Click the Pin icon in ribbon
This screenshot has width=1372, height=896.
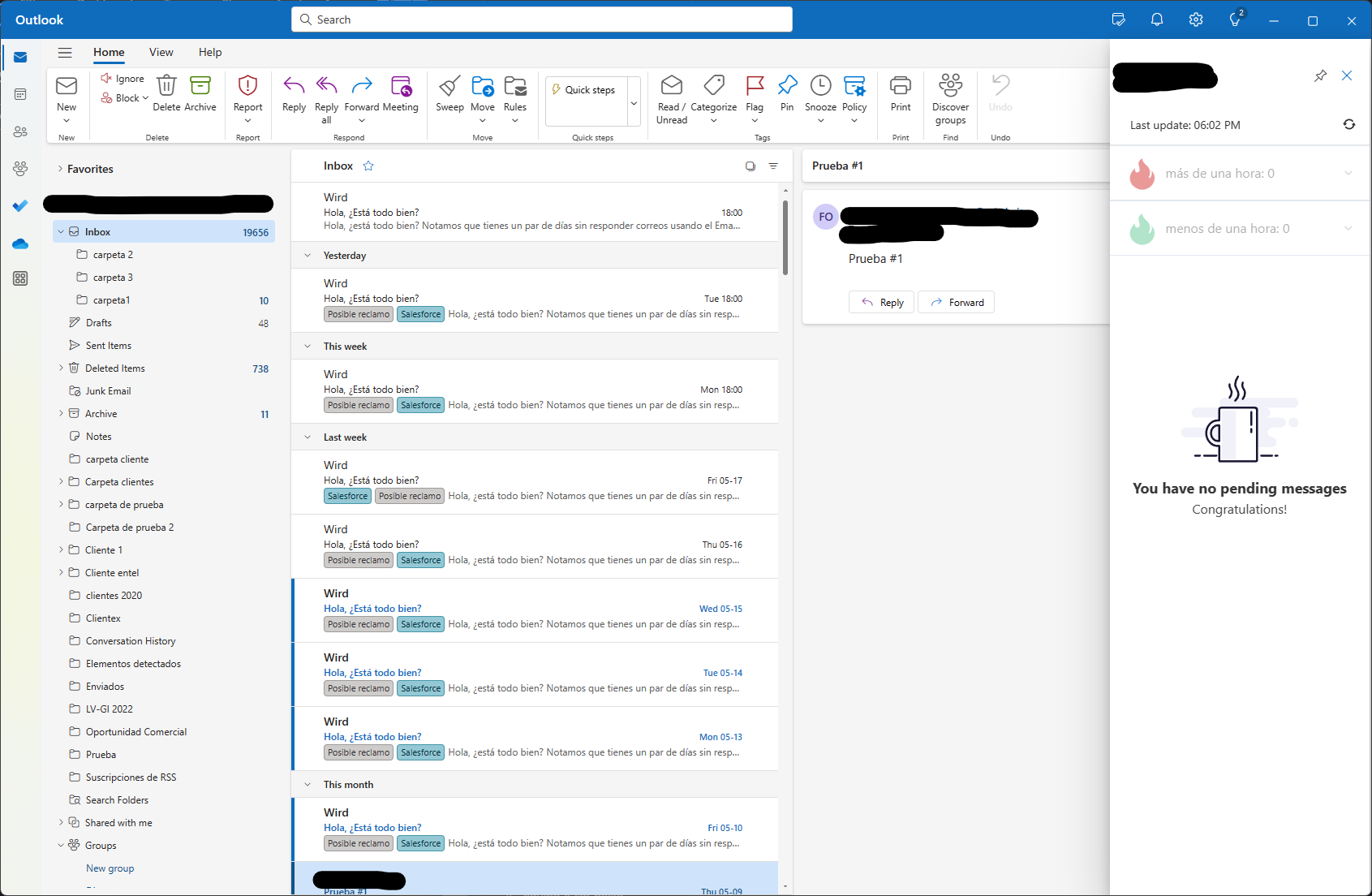pos(787,85)
